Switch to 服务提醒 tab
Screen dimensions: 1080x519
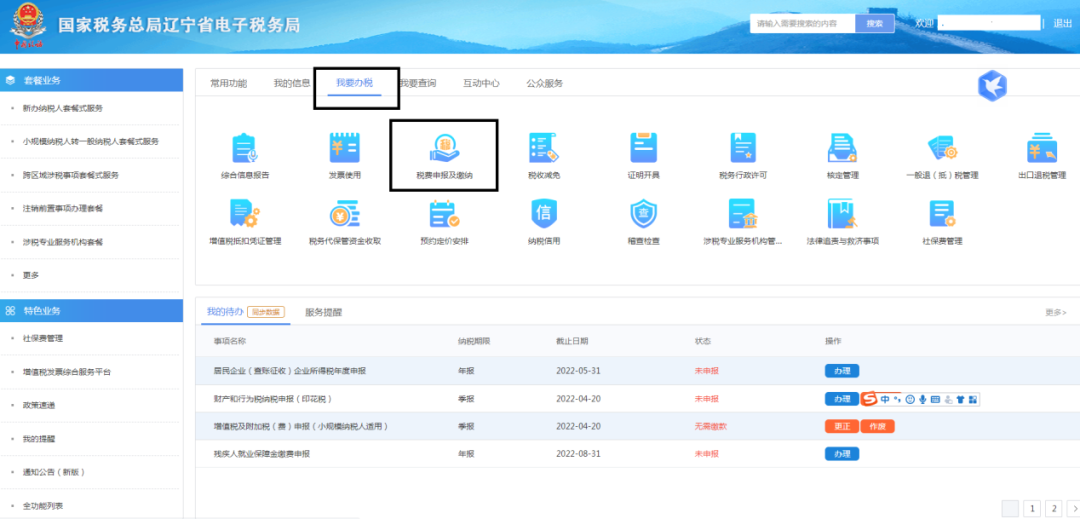(323, 312)
